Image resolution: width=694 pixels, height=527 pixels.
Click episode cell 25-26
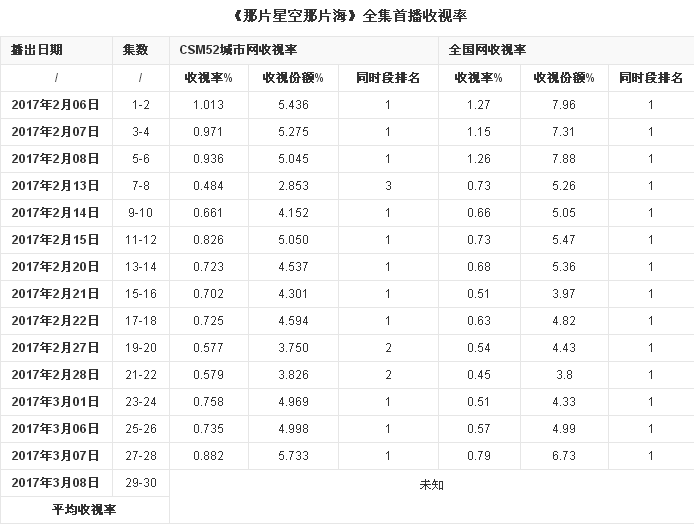141,429
